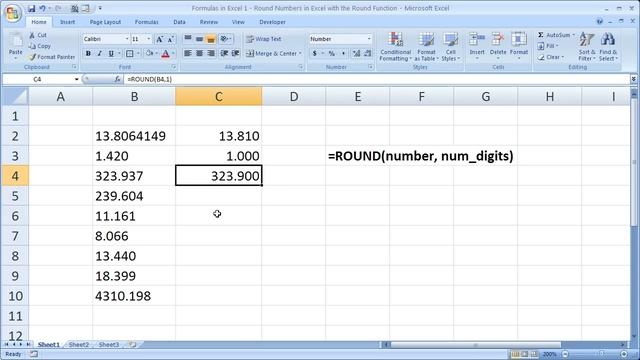
Task: Switch to the Formulas tab
Action: (147, 22)
